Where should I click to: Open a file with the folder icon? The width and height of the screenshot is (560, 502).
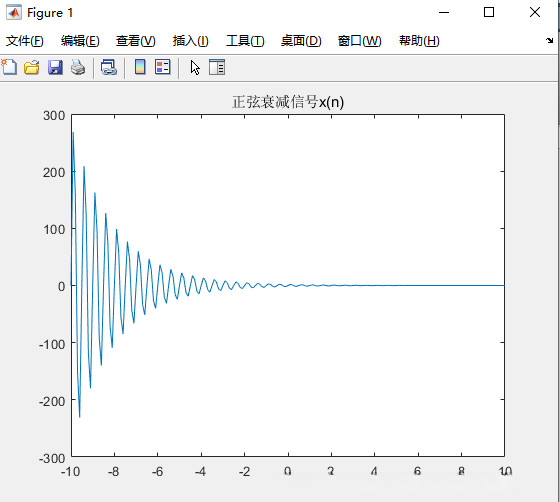32,67
